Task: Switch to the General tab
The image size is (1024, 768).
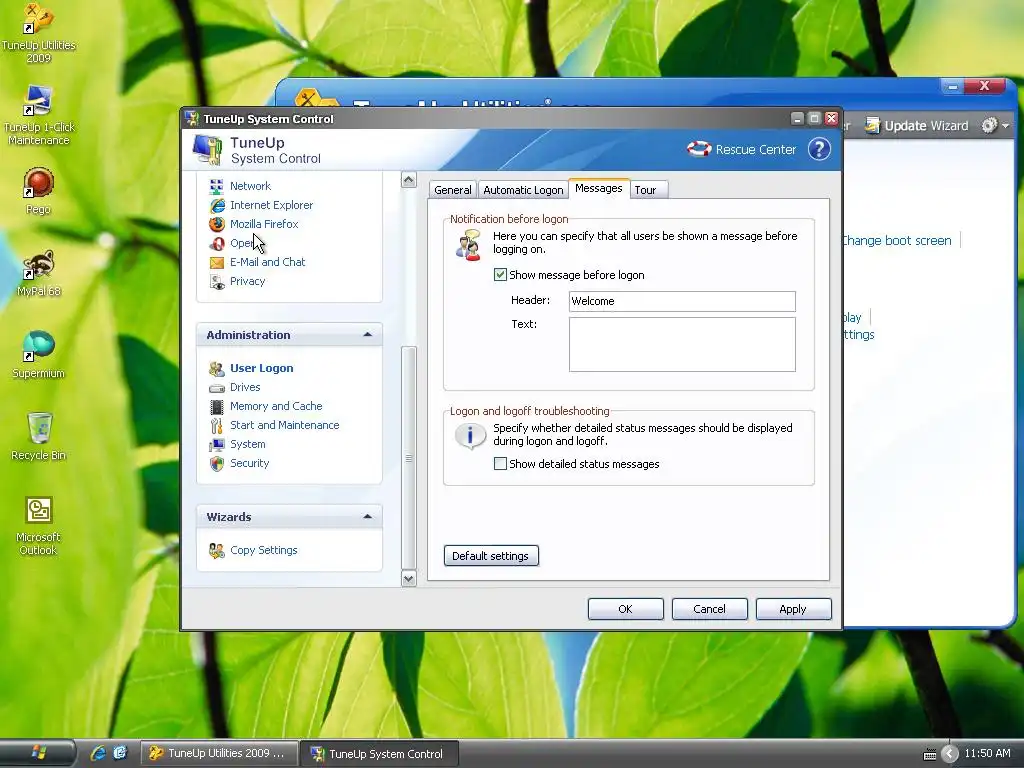Action: pos(453,190)
